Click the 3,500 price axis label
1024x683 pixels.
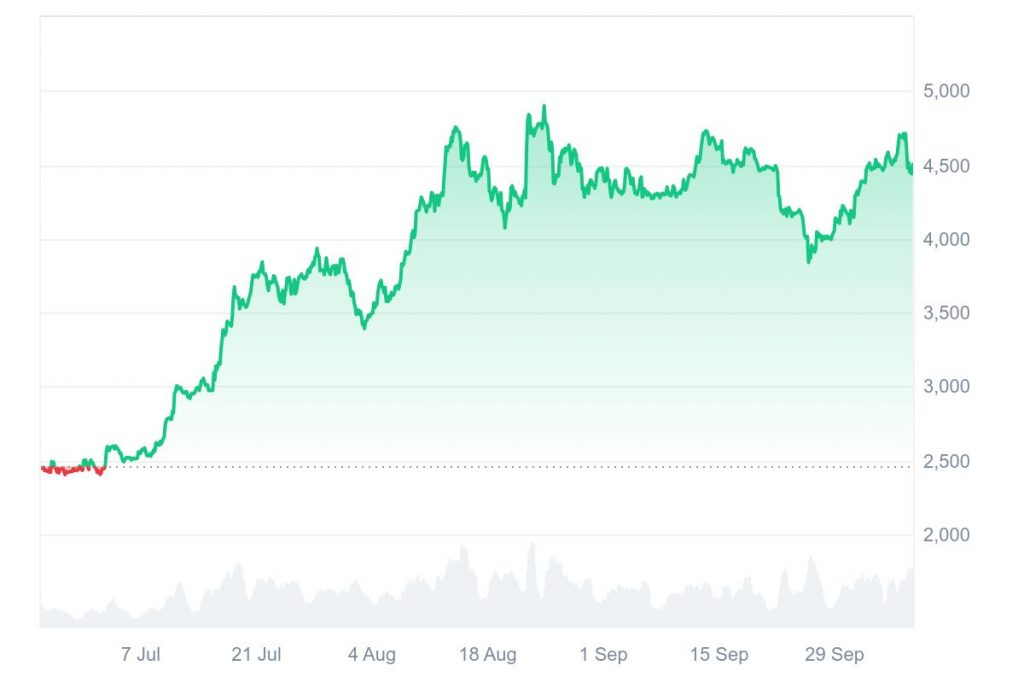pos(947,313)
